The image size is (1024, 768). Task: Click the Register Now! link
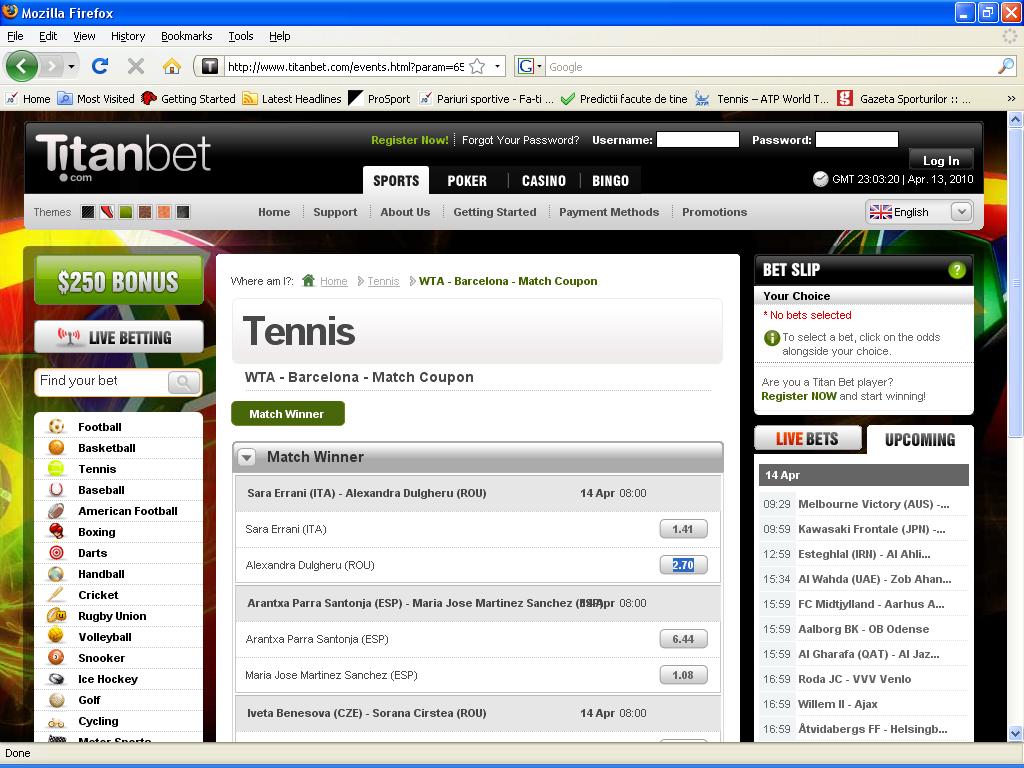click(409, 140)
